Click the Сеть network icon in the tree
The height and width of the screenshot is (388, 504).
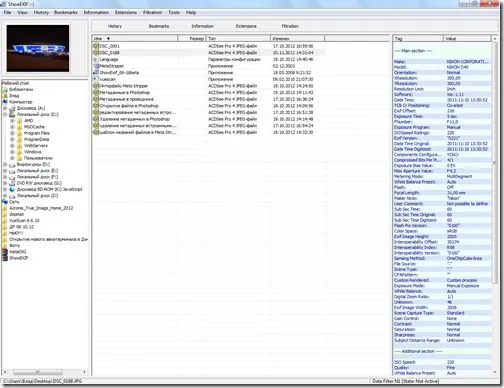[5, 202]
